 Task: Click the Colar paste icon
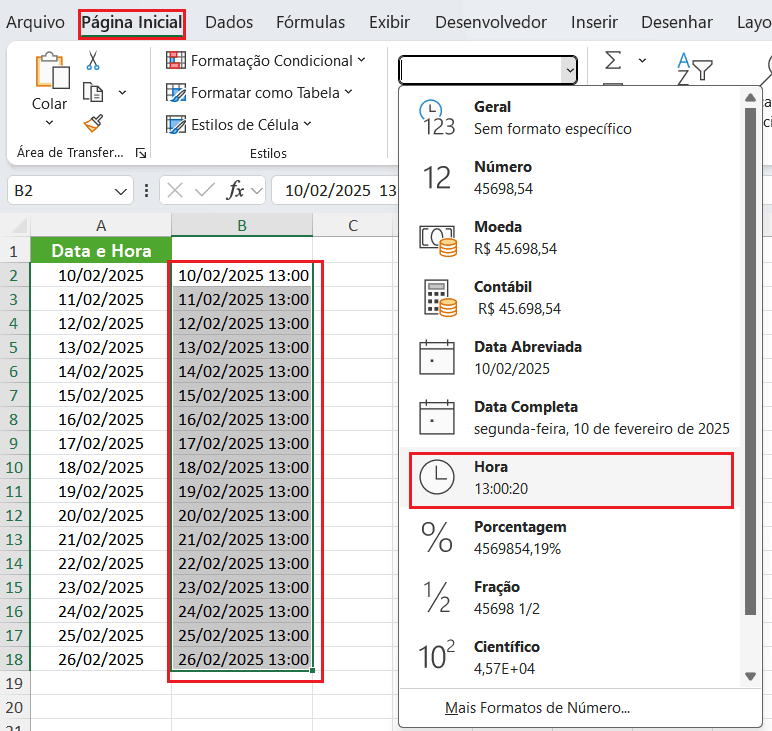point(49,73)
